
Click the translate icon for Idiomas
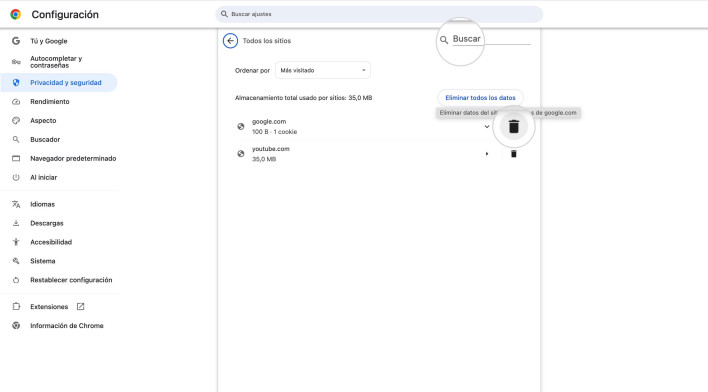click(16, 204)
